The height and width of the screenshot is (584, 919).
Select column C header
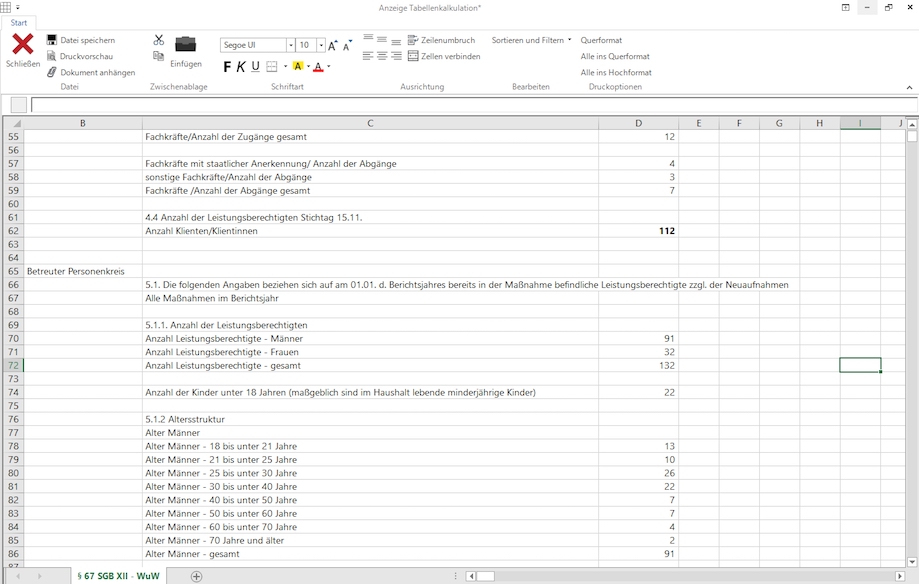370,123
